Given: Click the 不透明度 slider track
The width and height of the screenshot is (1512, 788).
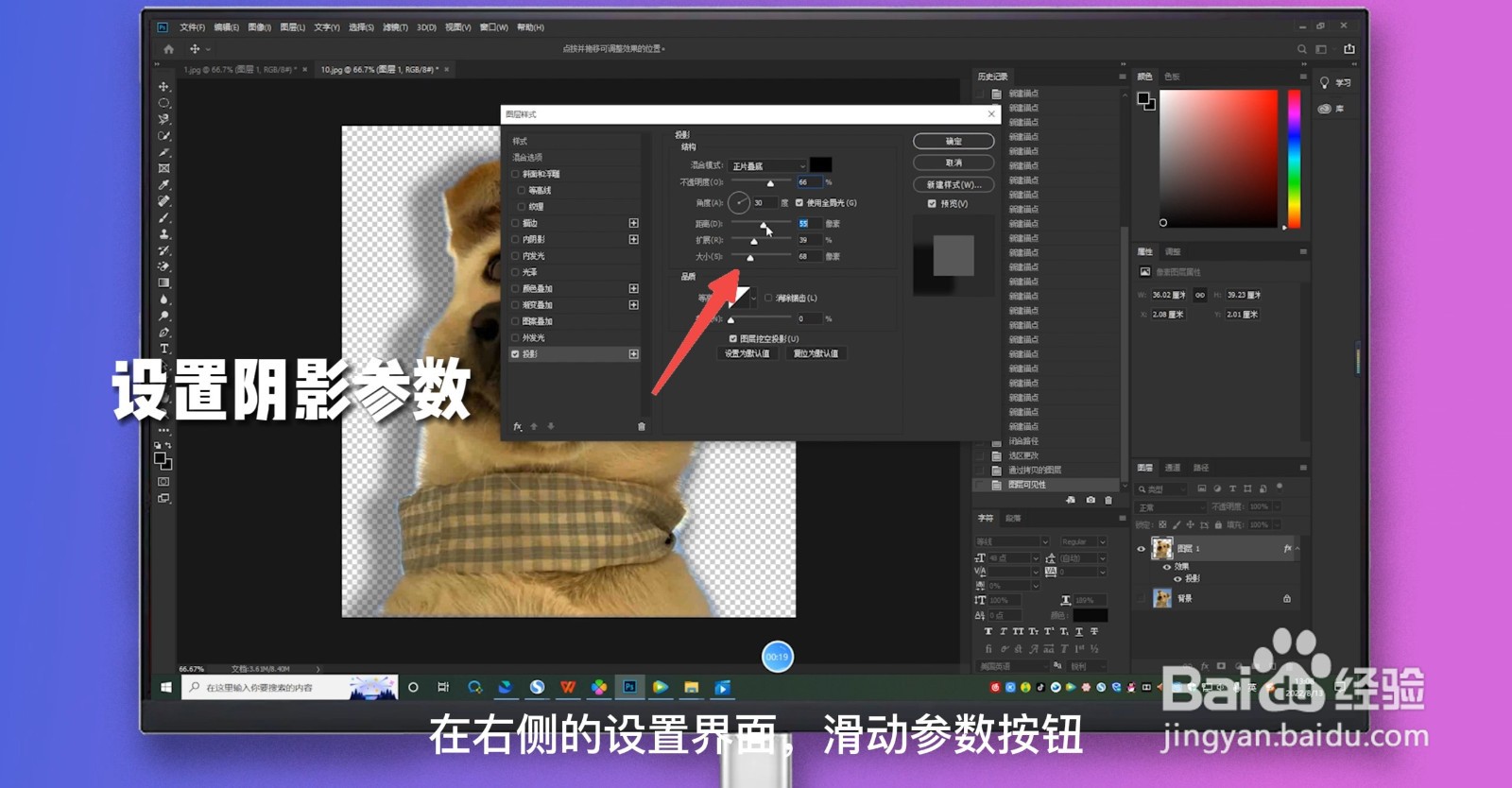Looking at the screenshot, I should tap(762, 180).
